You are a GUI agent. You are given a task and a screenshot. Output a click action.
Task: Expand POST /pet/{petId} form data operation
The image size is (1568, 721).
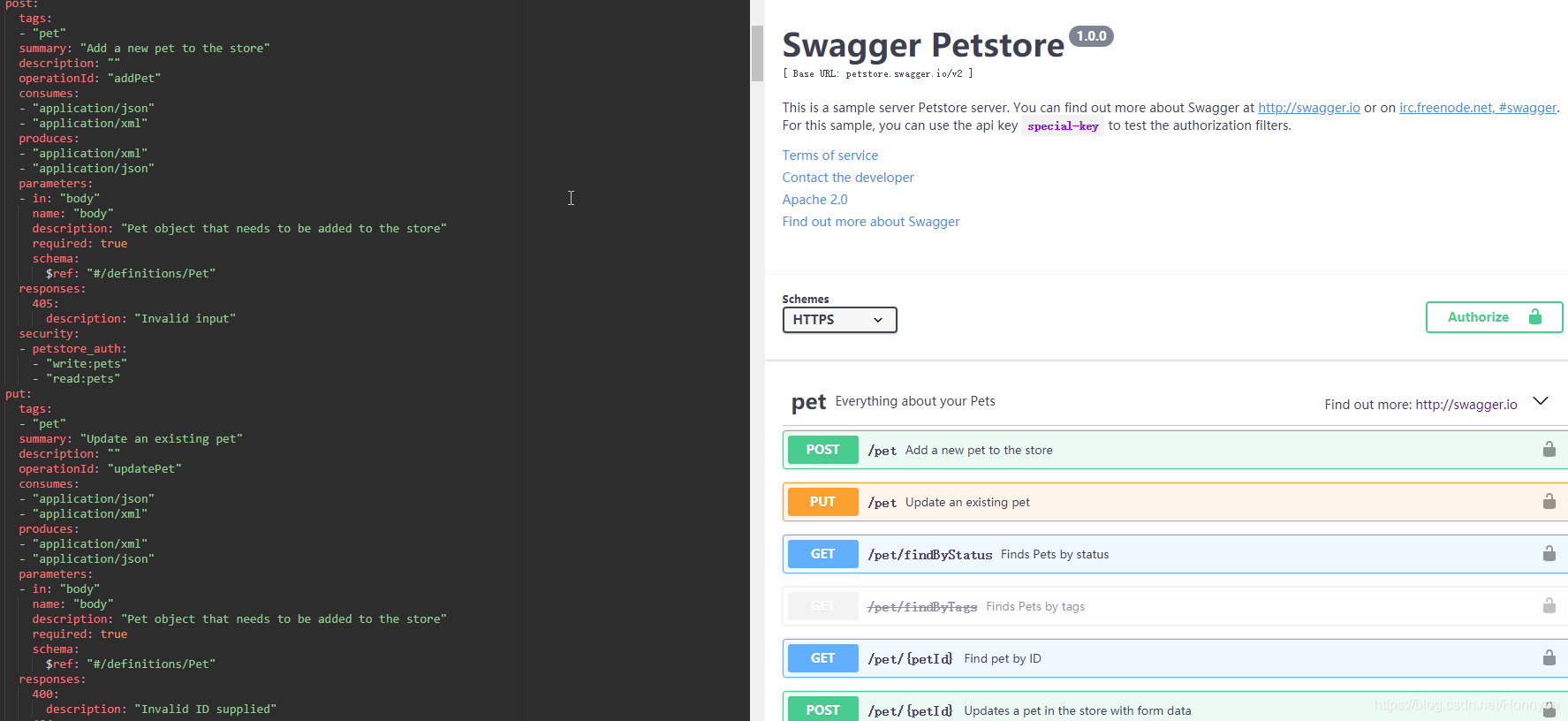pos(1175,707)
